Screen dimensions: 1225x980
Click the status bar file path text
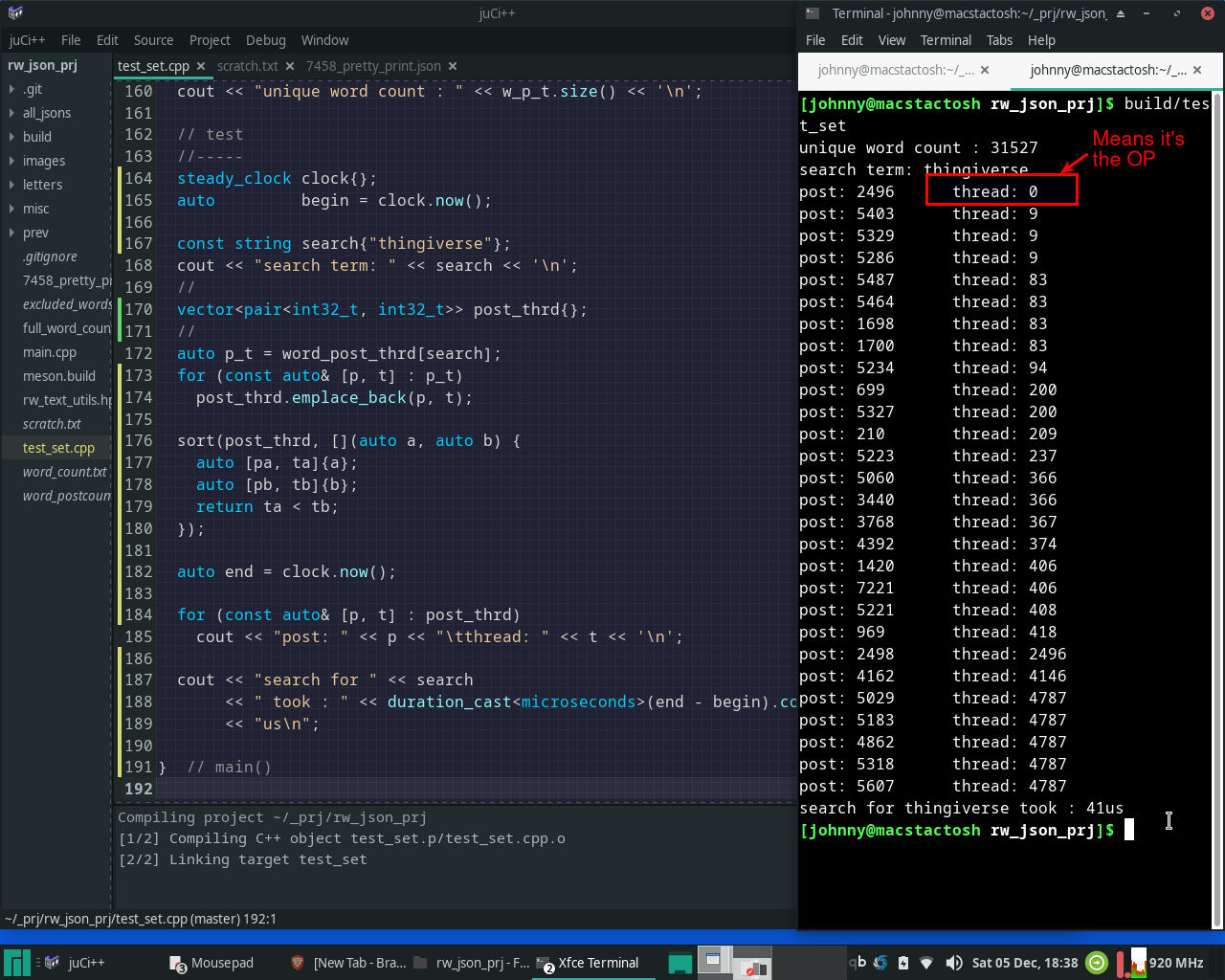(x=141, y=919)
